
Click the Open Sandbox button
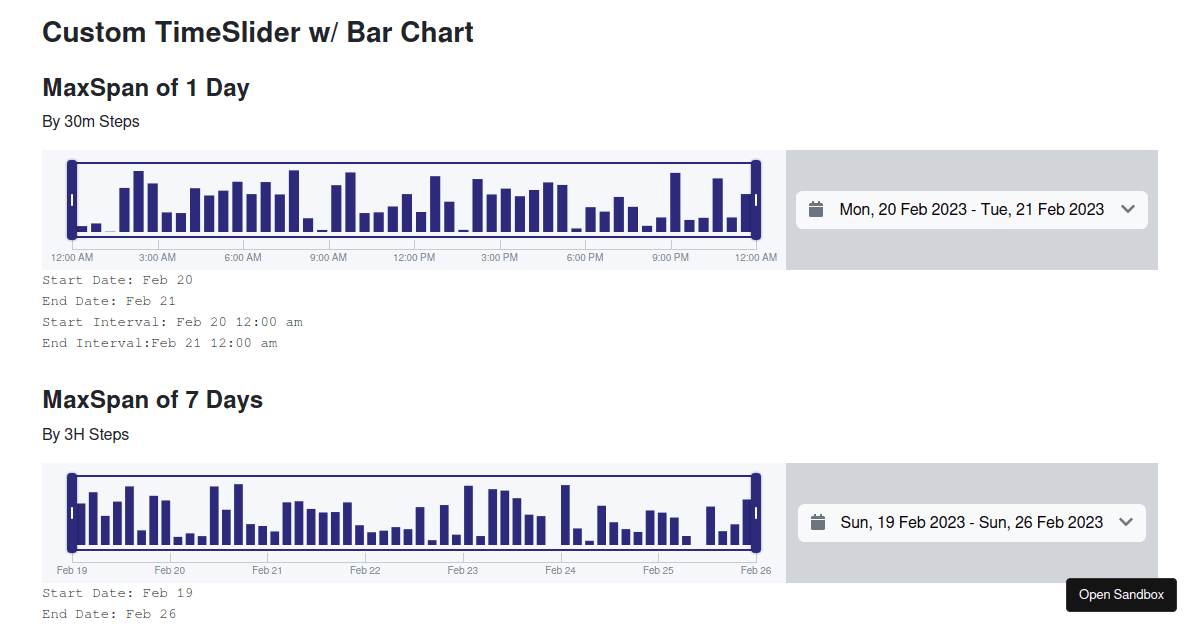(1121, 595)
